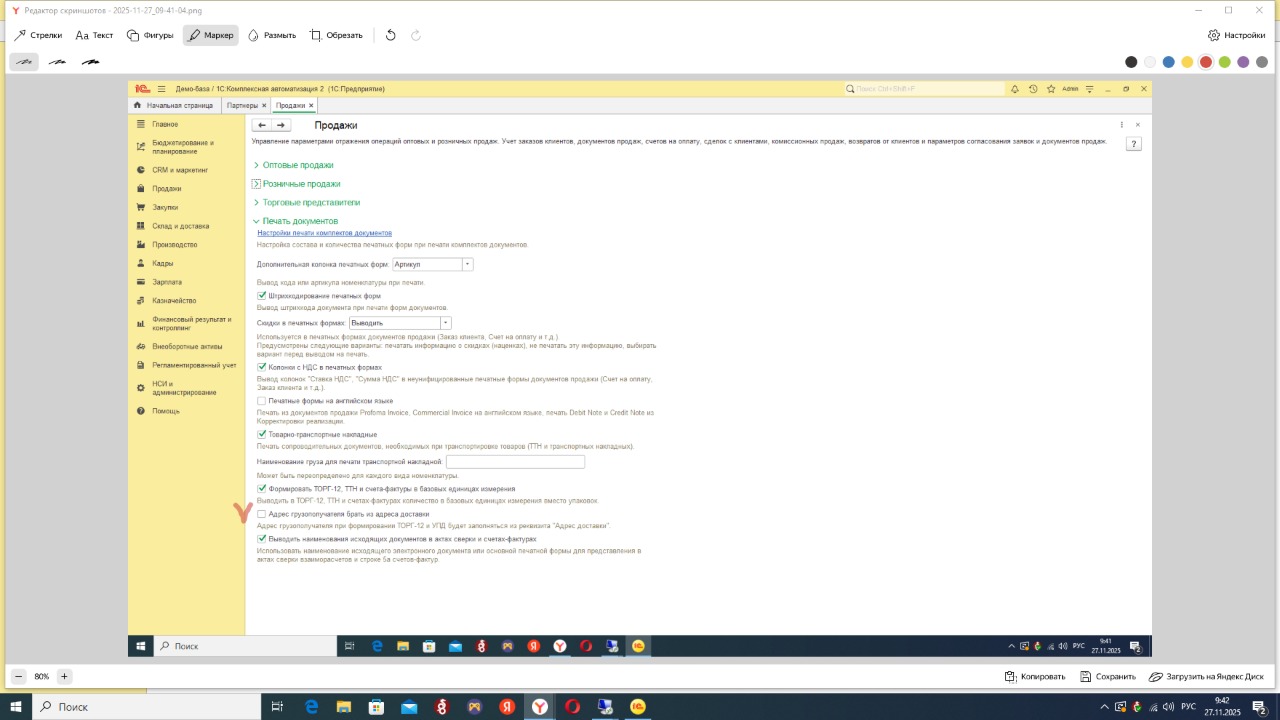Activate the Обрезать crop tool
Screen dimensions: 1280x720
[x=336, y=35]
